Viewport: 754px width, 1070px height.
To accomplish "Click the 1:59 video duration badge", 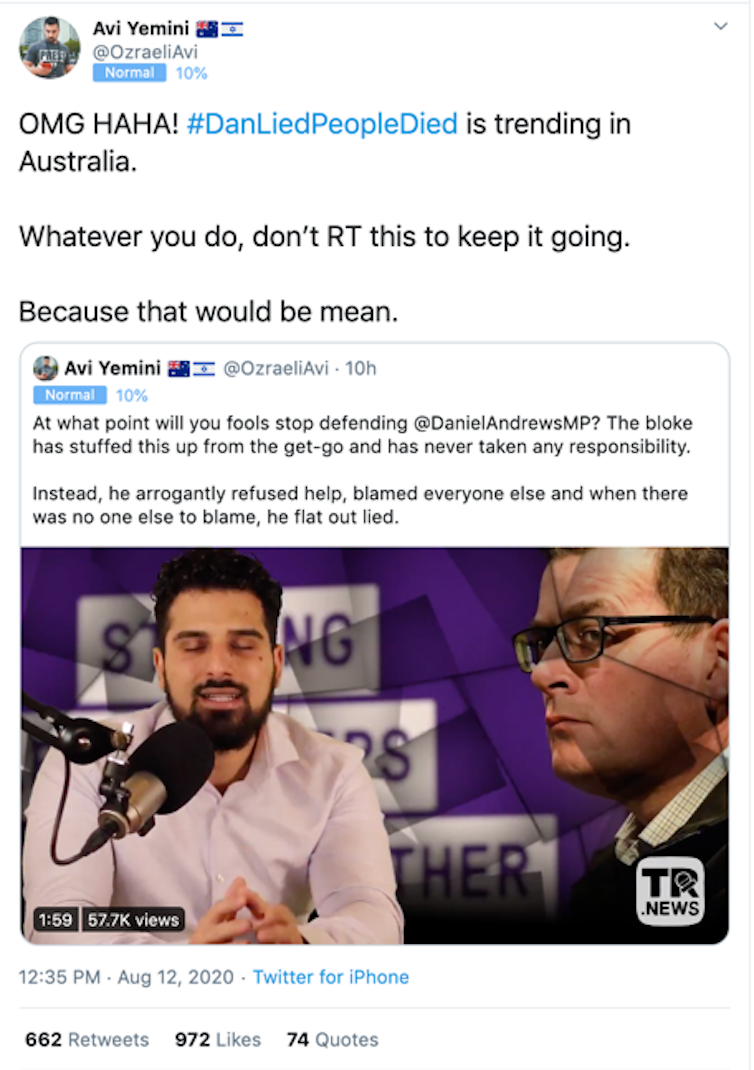I will pyautogui.click(x=56, y=919).
